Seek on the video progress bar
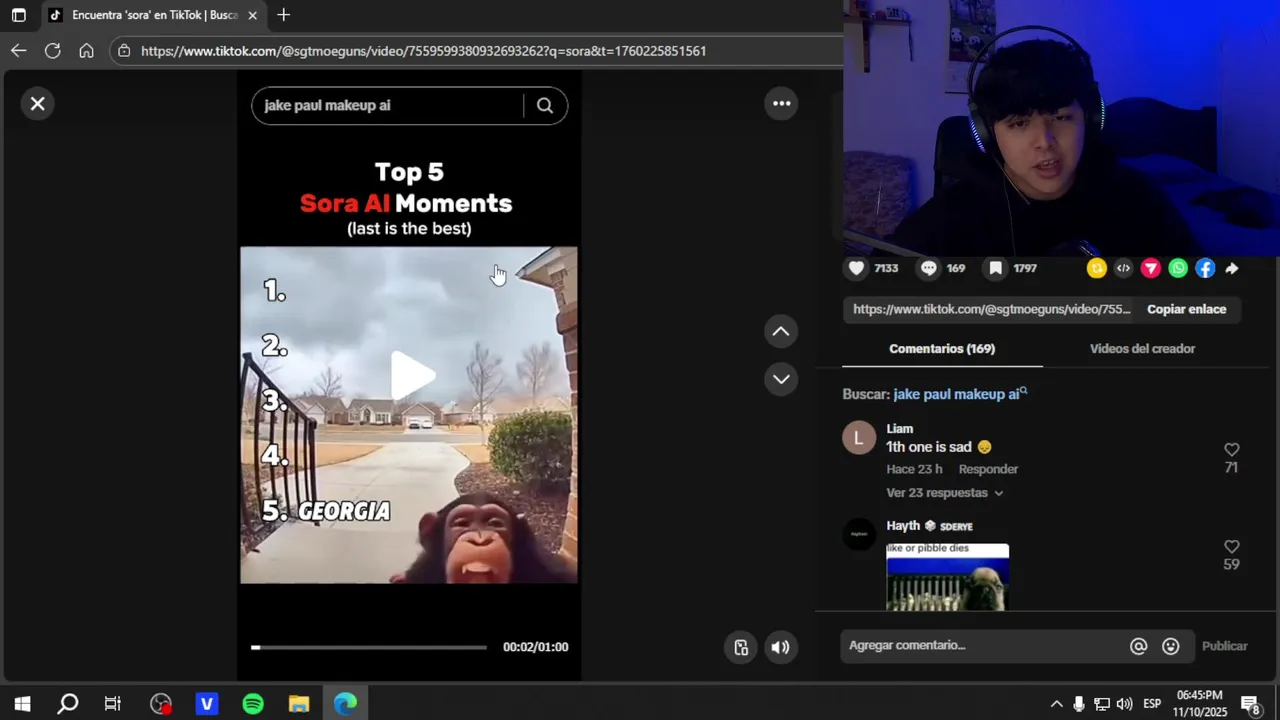This screenshot has width=1280, height=720. point(369,647)
